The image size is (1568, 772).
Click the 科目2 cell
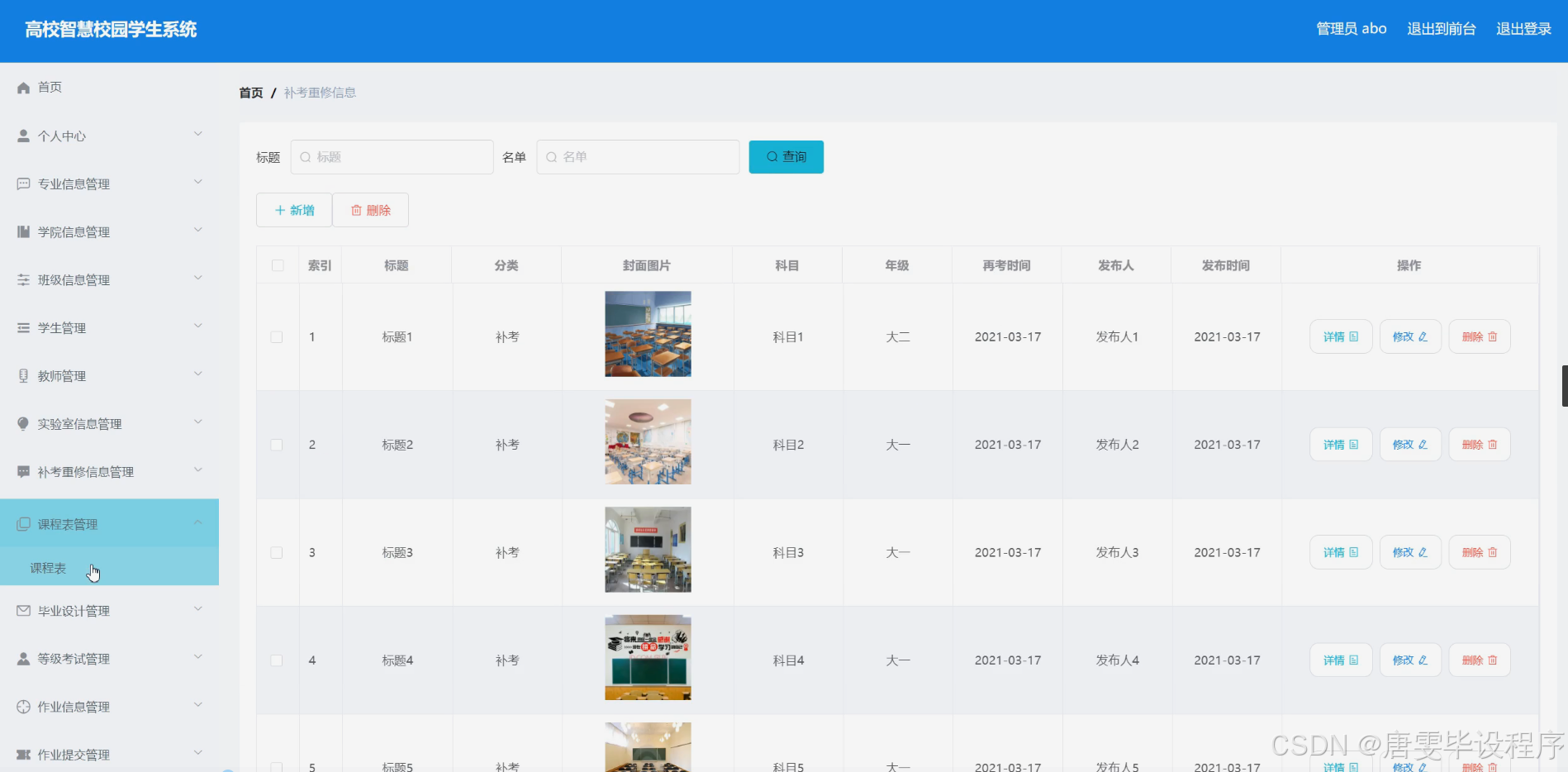(788, 445)
